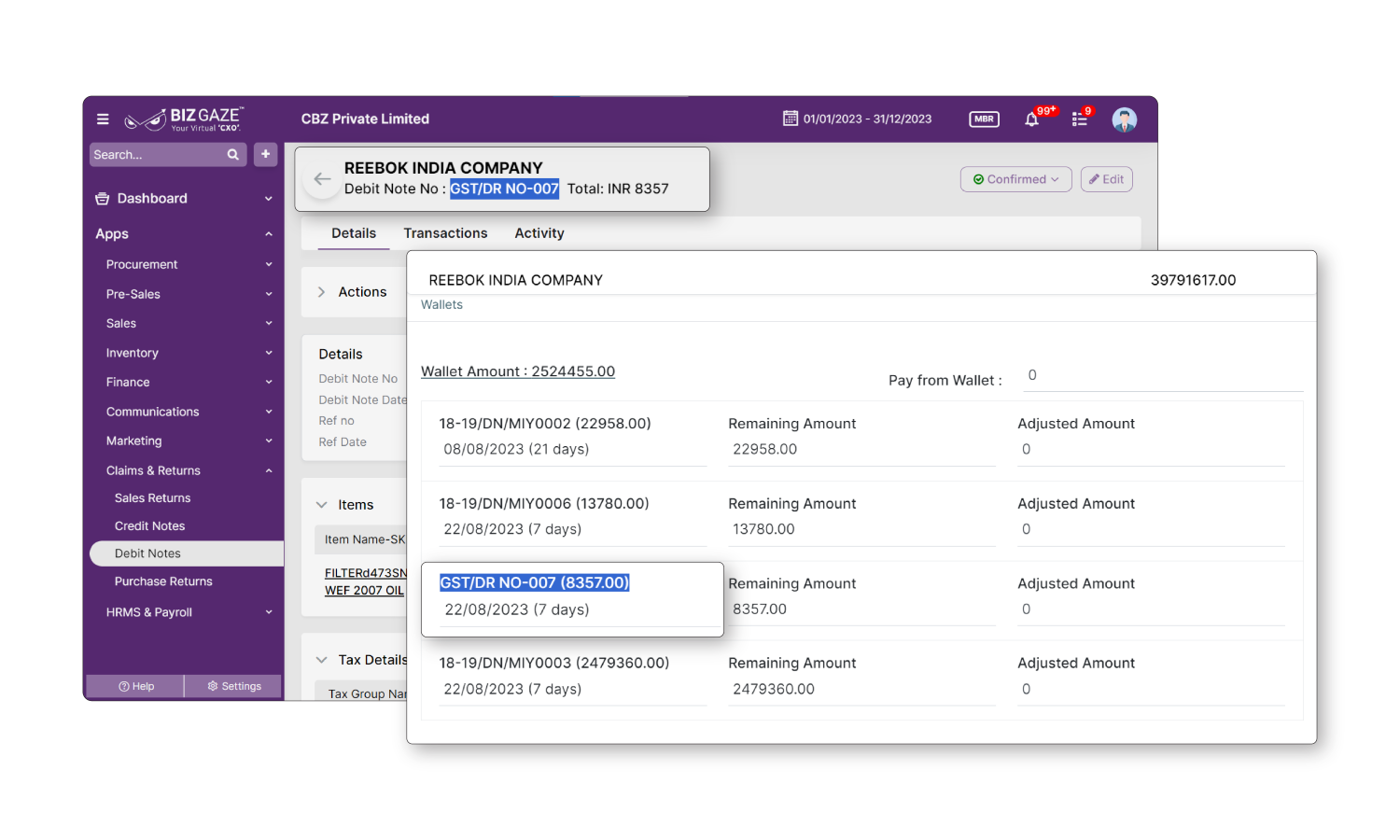Open the WEF 2007 OIL item link
This screenshot has height=840, width=1400.
click(x=364, y=591)
